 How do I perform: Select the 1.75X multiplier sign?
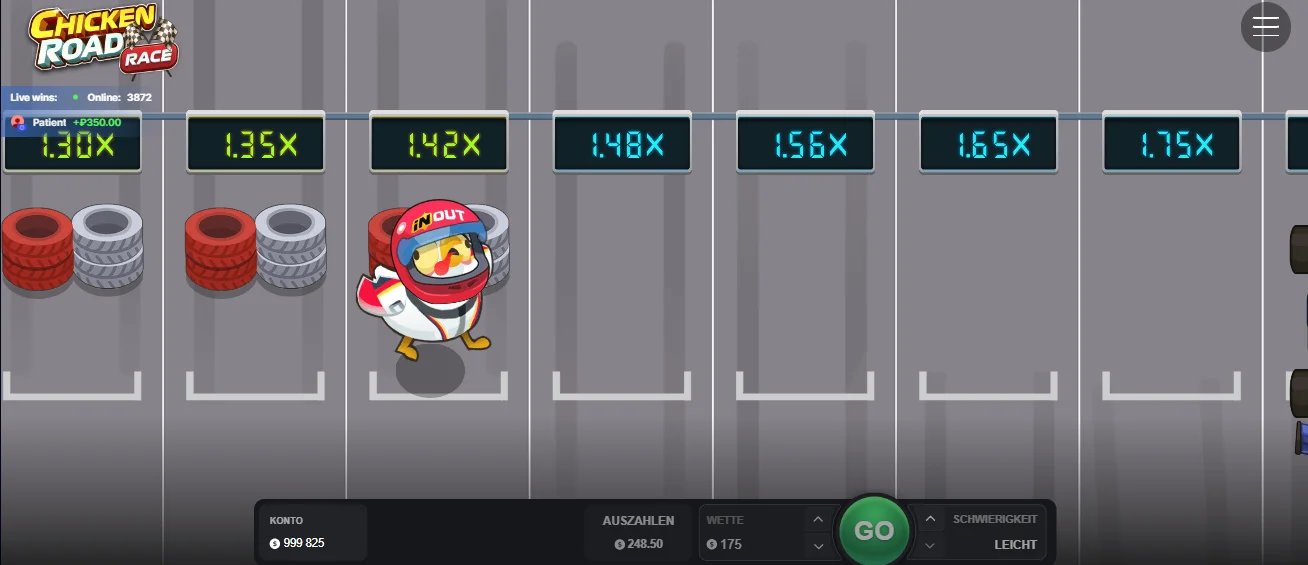1171,144
